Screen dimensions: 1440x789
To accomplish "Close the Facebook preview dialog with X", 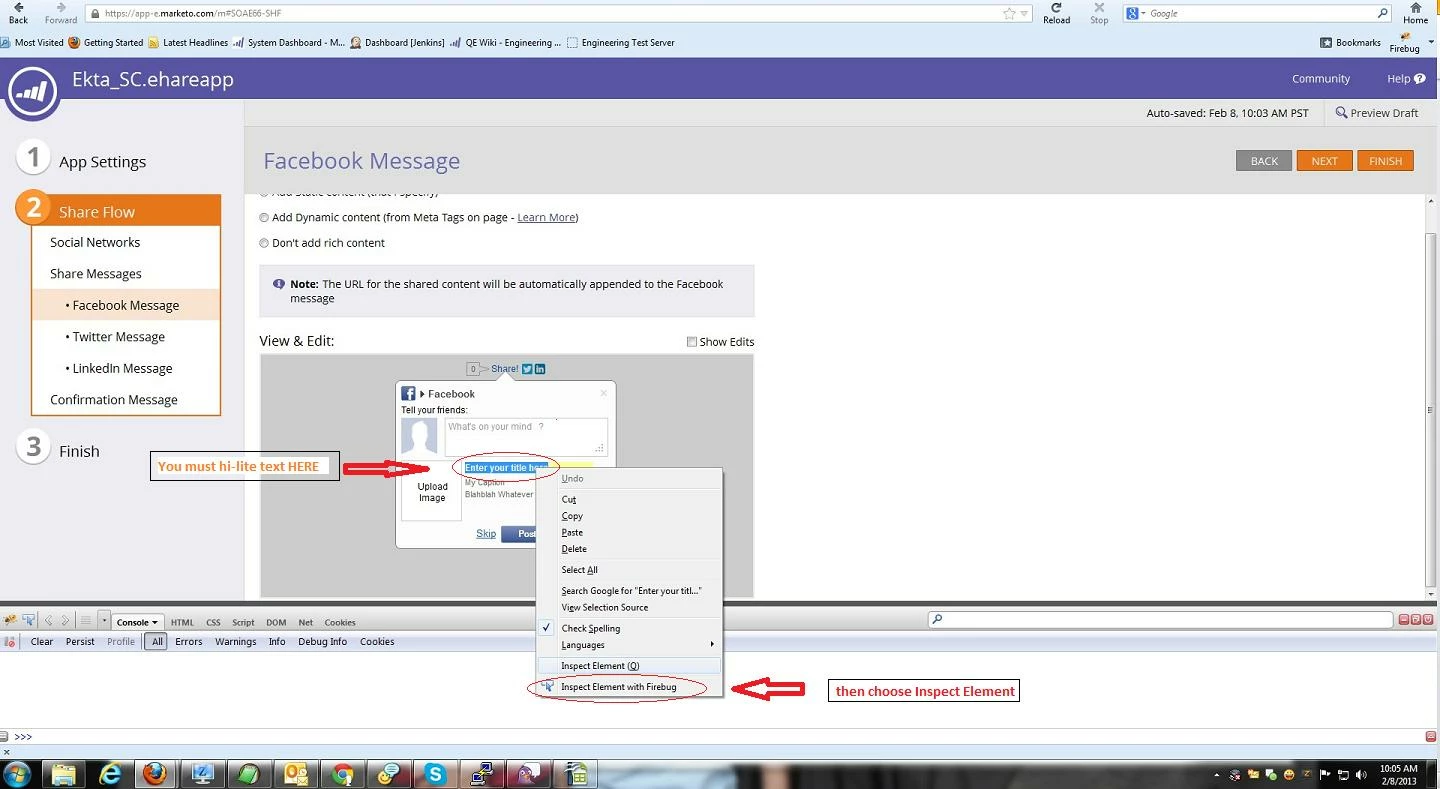I will coord(604,393).
